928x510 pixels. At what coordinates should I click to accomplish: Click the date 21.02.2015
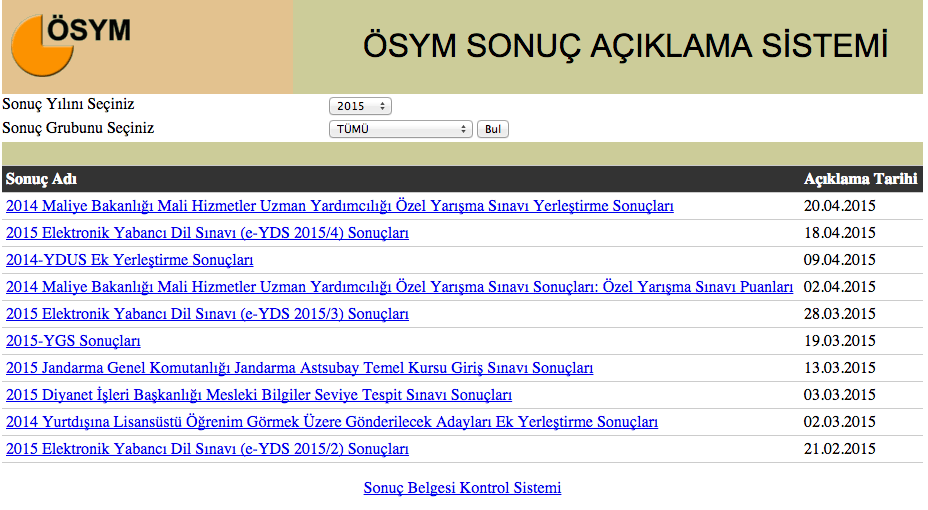pyautogui.click(x=839, y=449)
